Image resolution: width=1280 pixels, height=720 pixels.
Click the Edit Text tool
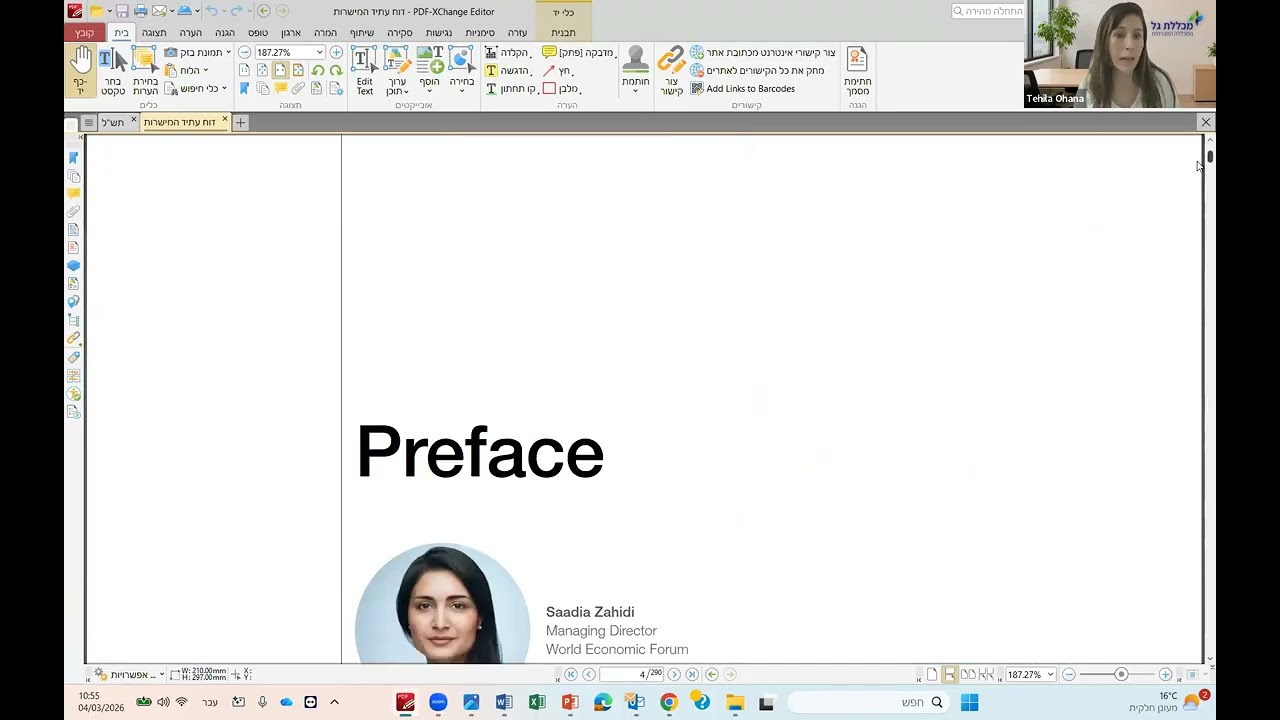pyautogui.click(x=364, y=72)
